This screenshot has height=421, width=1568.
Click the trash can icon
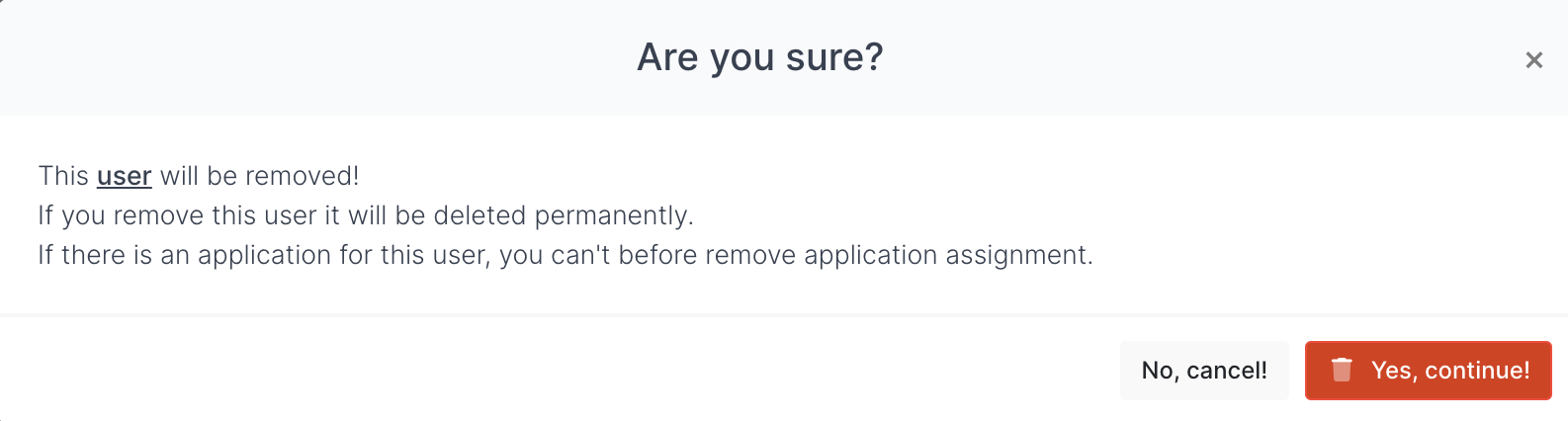coord(1342,371)
